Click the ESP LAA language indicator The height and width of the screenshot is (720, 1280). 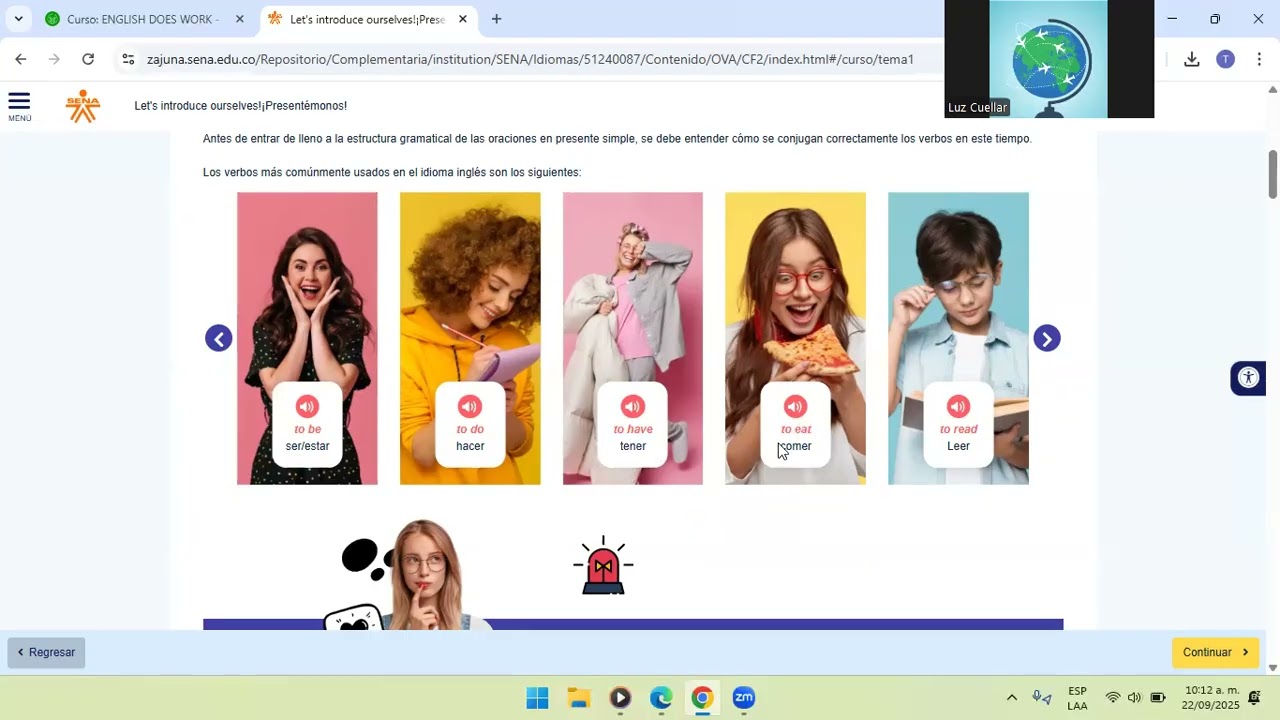(1077, 698)
